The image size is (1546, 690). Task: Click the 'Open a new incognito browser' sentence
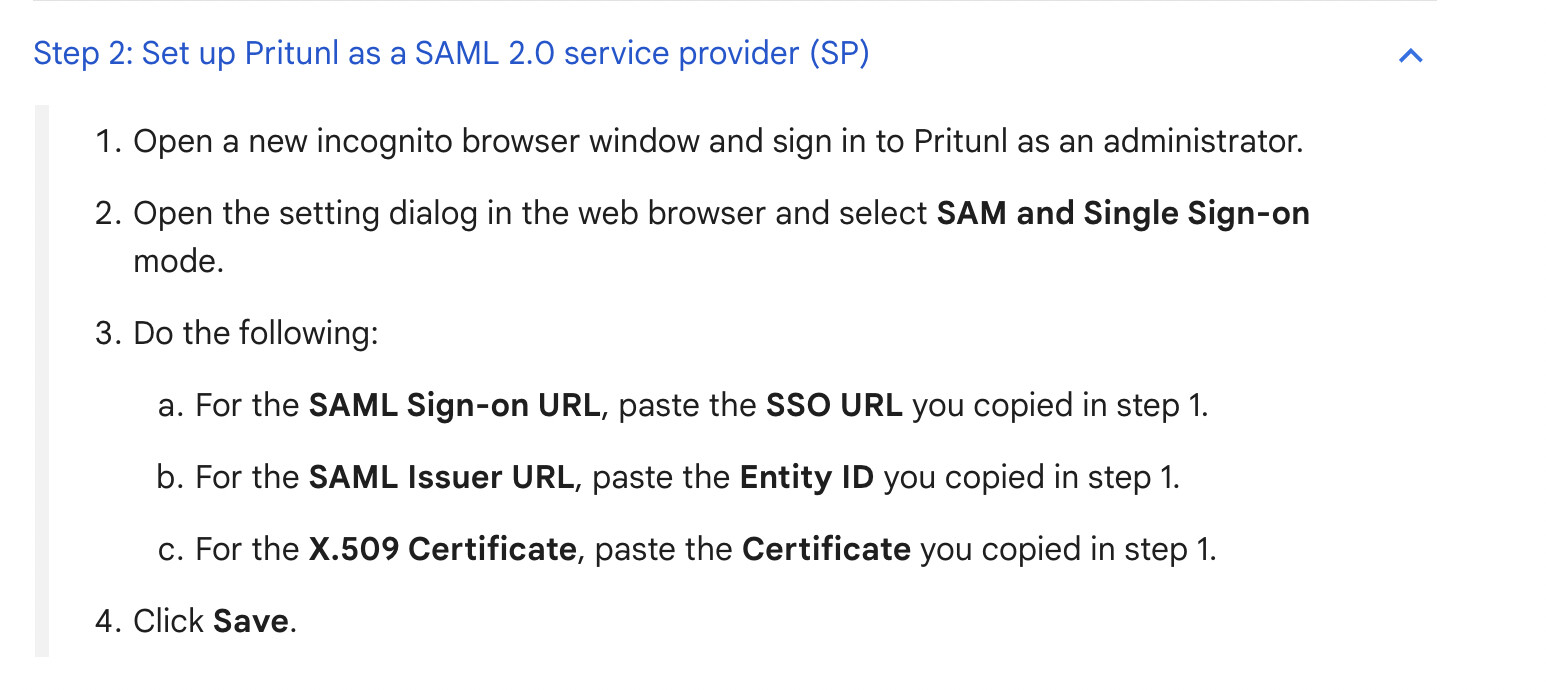718,141
